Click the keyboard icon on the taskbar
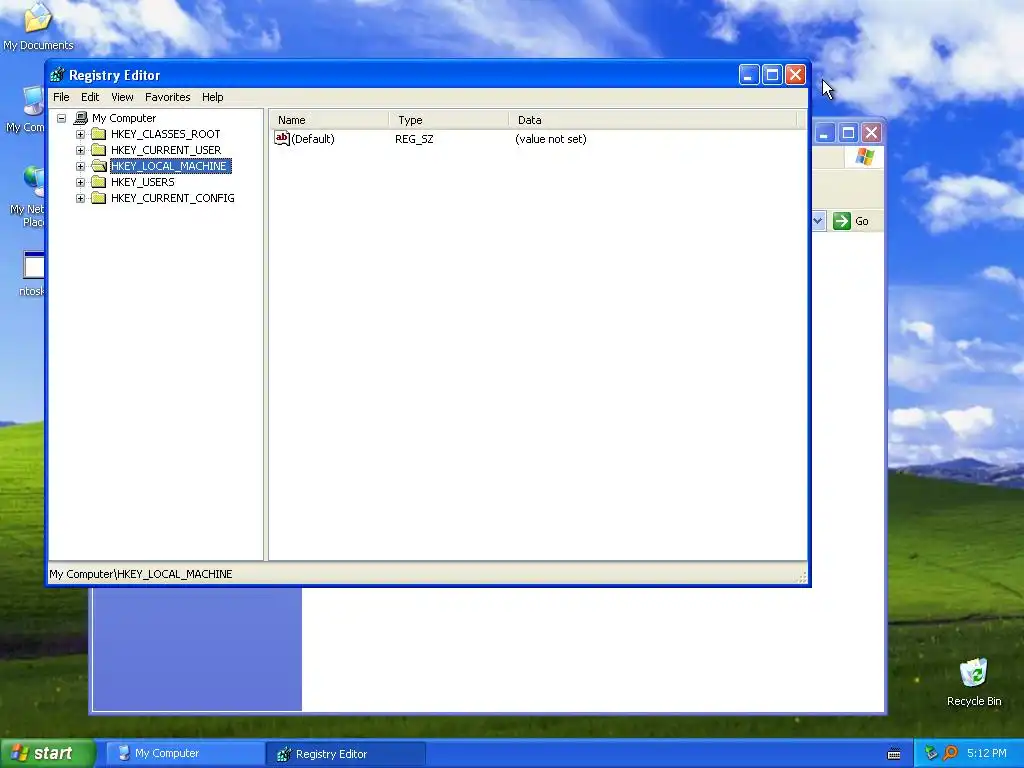 pyautogui.click(x=894, y=754)
